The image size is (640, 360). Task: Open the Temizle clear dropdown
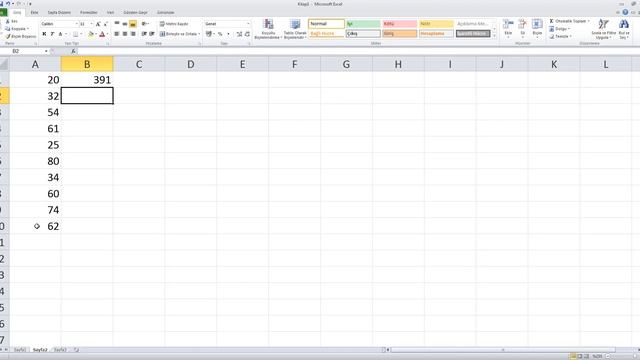(x=560, y=36)
